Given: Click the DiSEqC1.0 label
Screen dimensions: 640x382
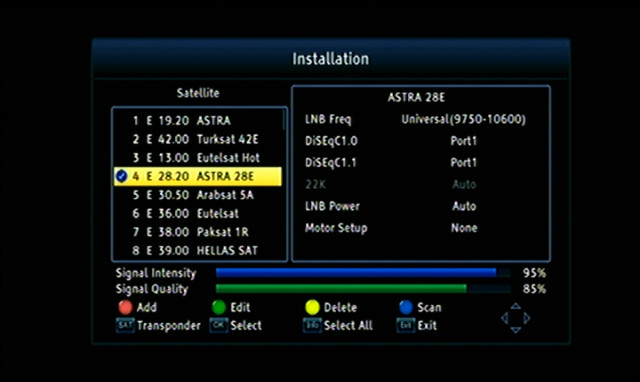Looking at the screenshot, I should (x=331, y=141).
